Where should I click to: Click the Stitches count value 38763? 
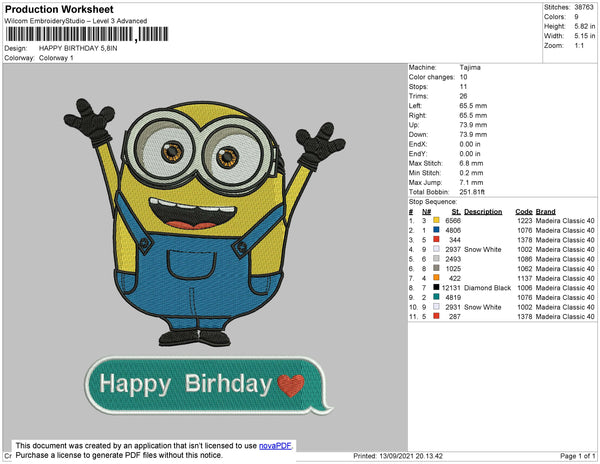tap(585, 6)
